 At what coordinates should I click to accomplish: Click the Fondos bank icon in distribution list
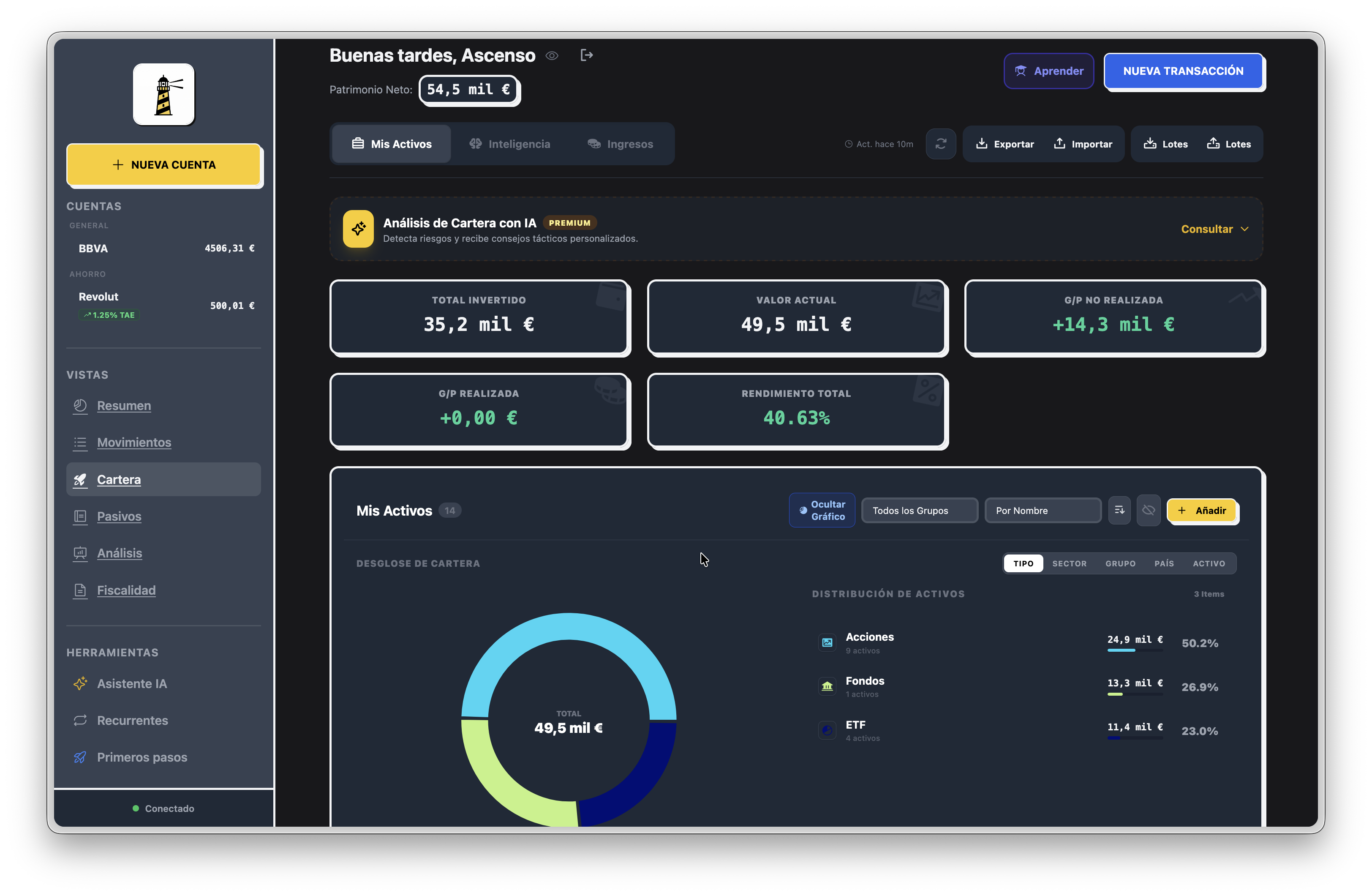point(827,686)
